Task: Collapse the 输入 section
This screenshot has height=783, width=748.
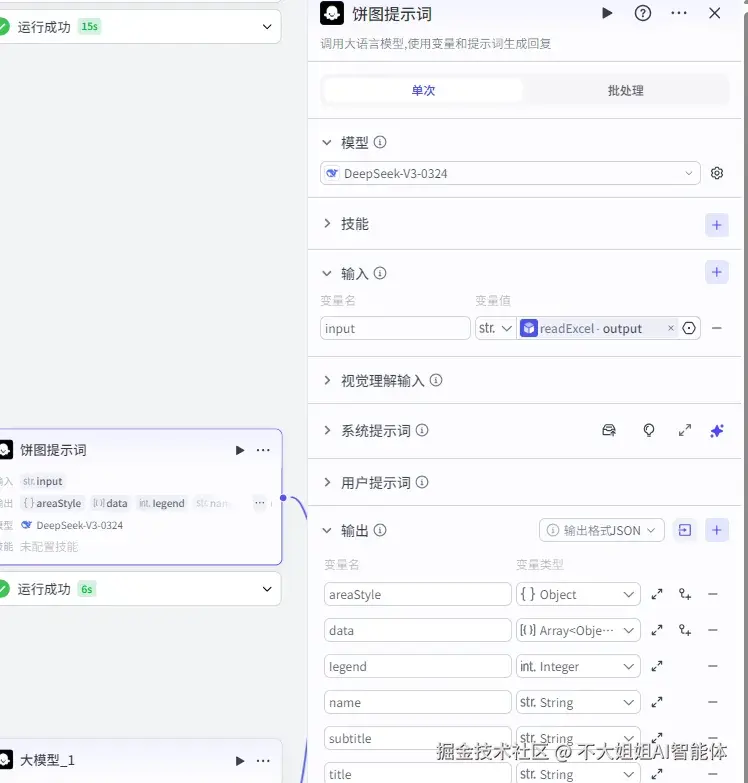Action: pyautogui.click(x=327, y=273)
